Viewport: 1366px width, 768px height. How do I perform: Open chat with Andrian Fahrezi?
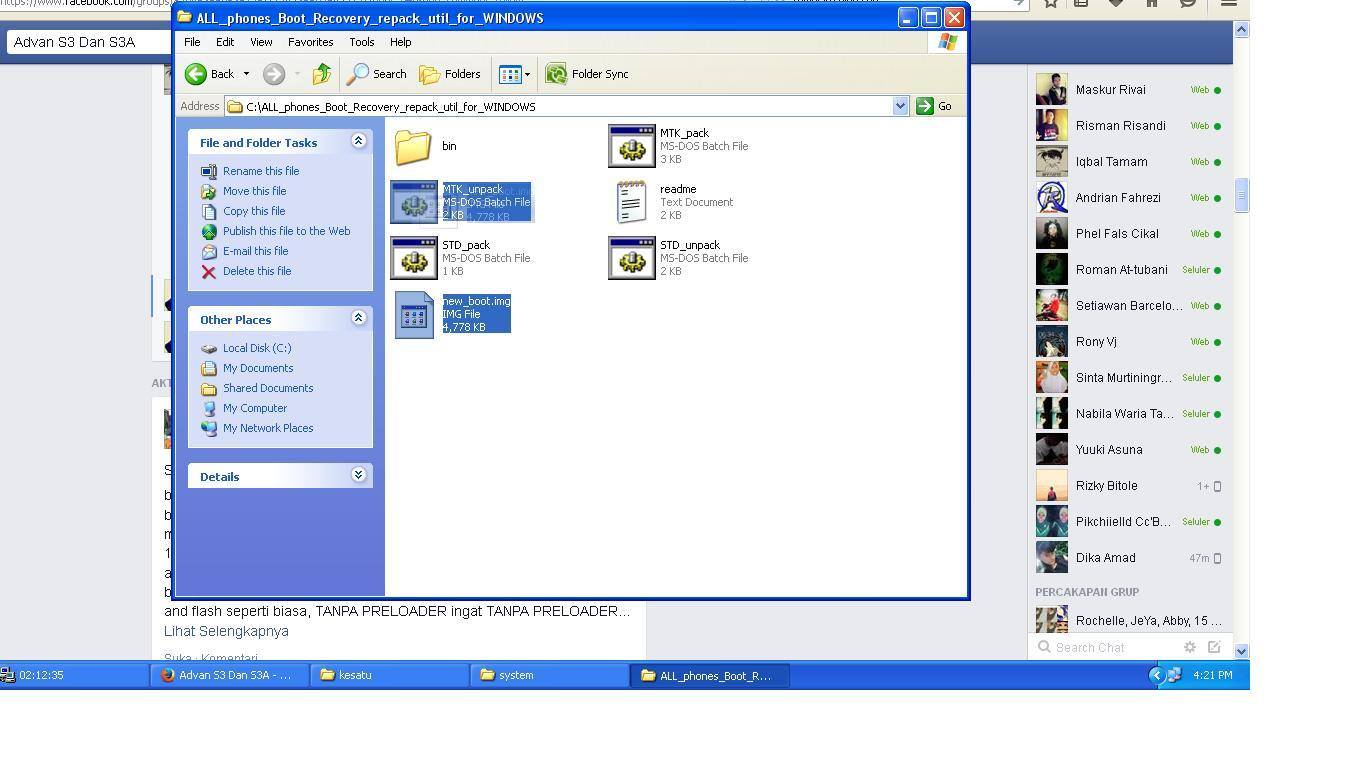1128,198
